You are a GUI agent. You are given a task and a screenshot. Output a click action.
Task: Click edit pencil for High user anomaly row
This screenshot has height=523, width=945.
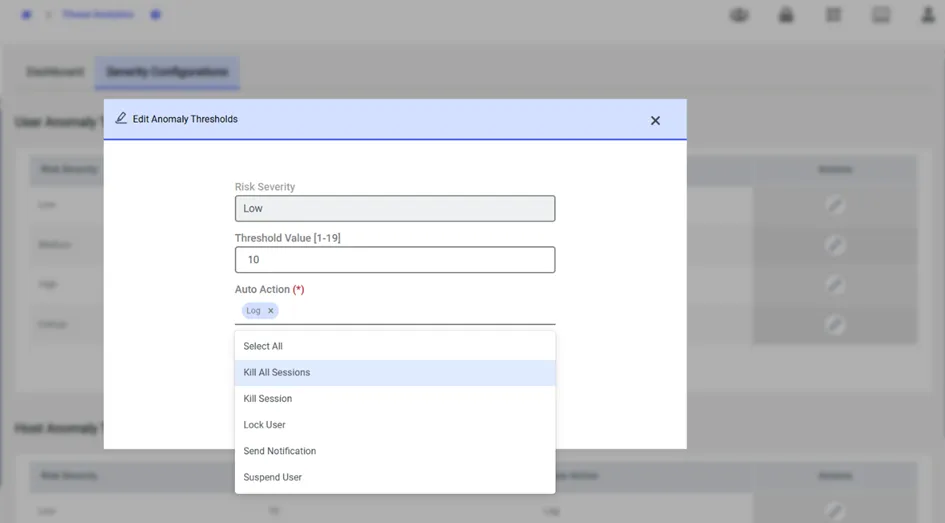point(835,284)
